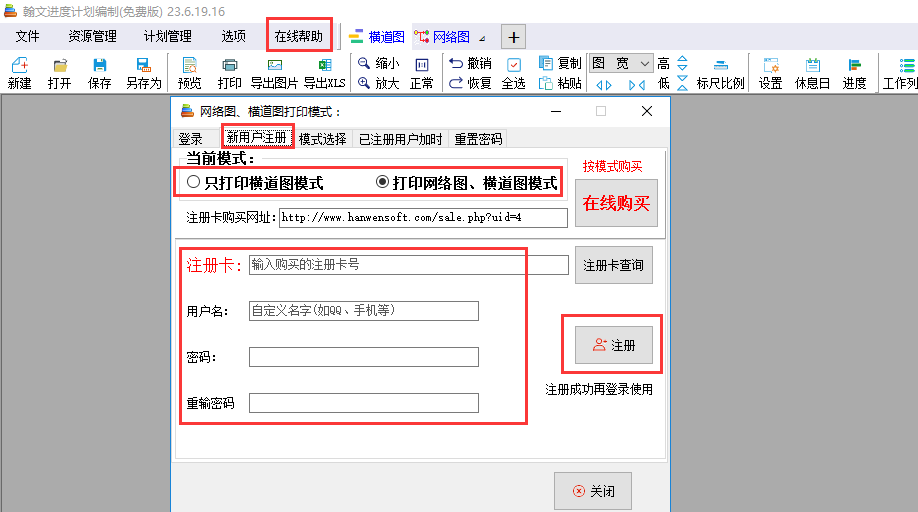Open the 在线帮助 menu

click(x=299, y=36)
